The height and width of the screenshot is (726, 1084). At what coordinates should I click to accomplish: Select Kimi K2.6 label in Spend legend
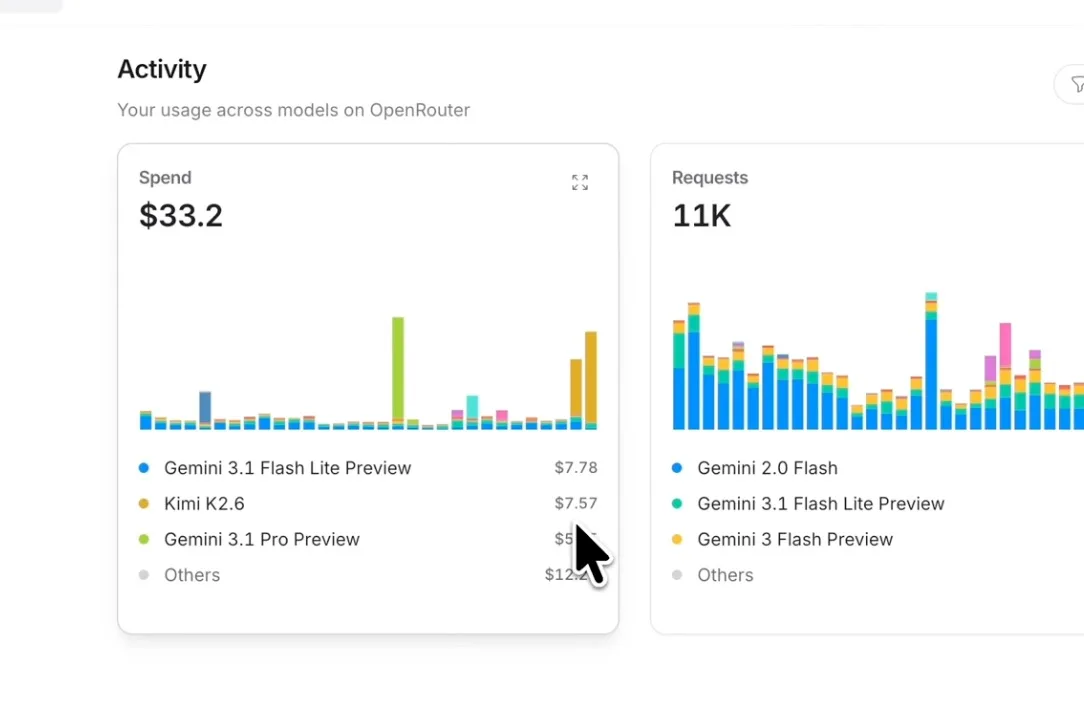204,504
